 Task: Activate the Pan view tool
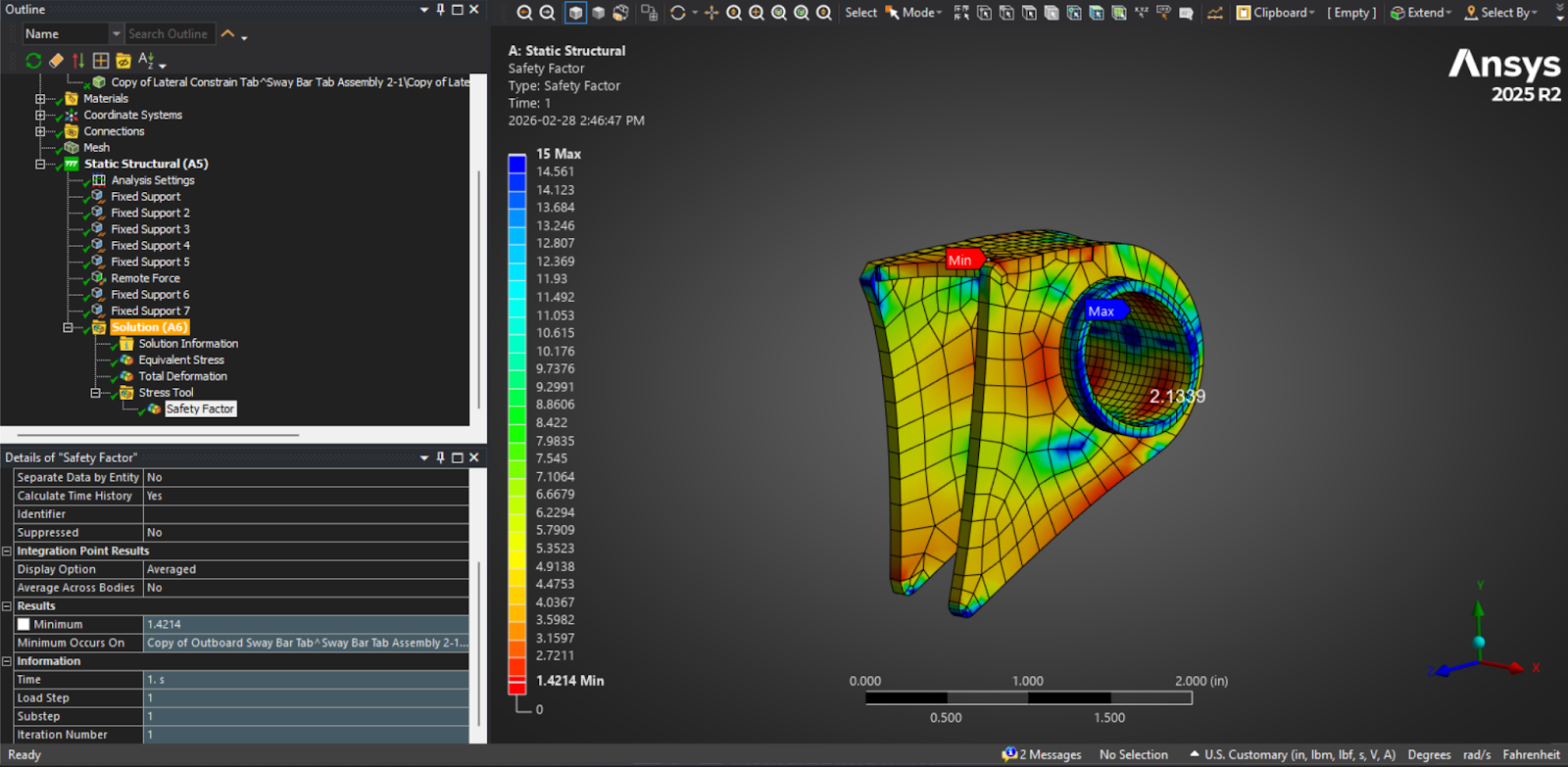(711, 13)
